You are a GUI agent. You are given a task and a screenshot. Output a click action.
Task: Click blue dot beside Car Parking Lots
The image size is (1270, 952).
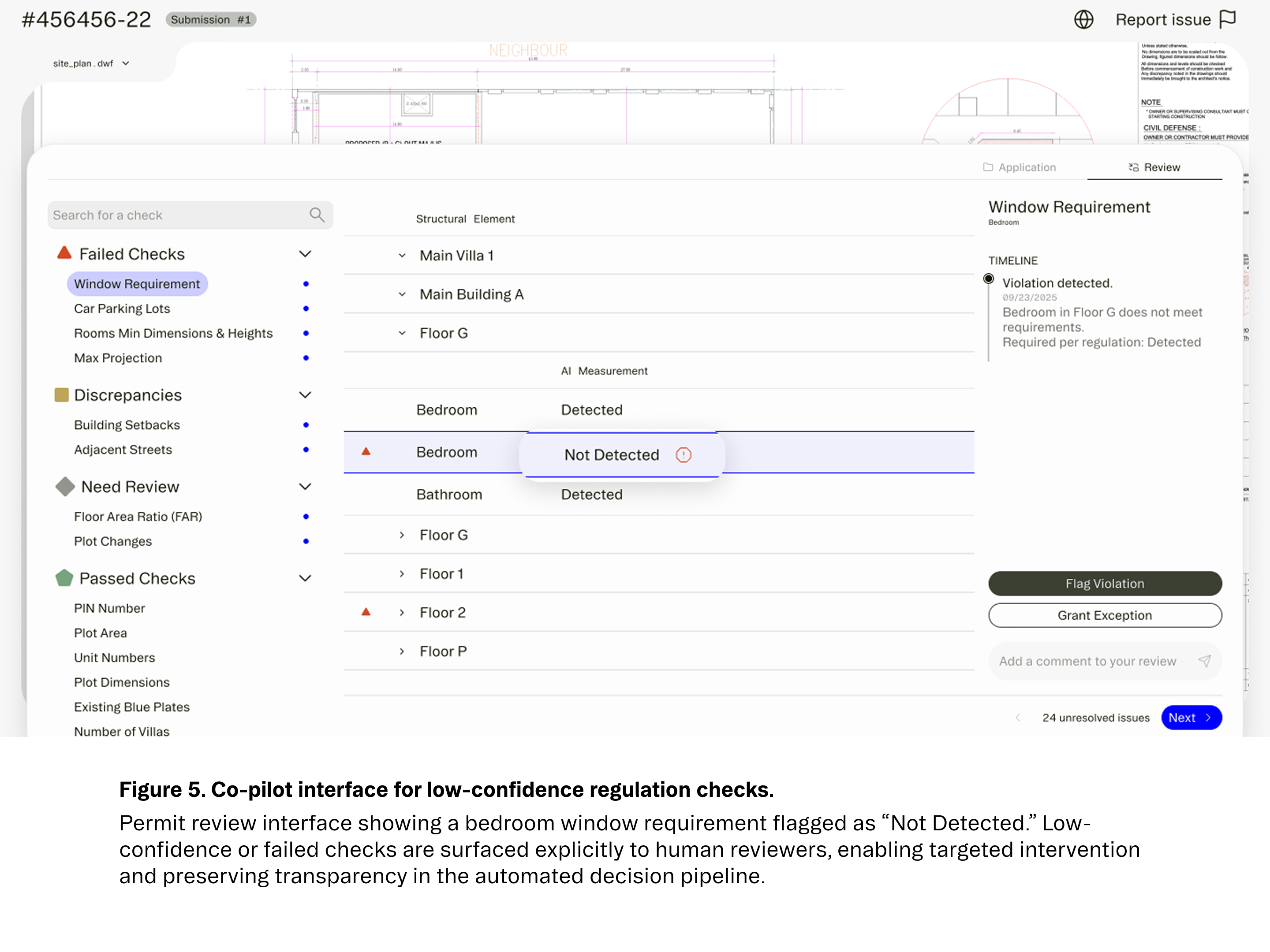306,309
